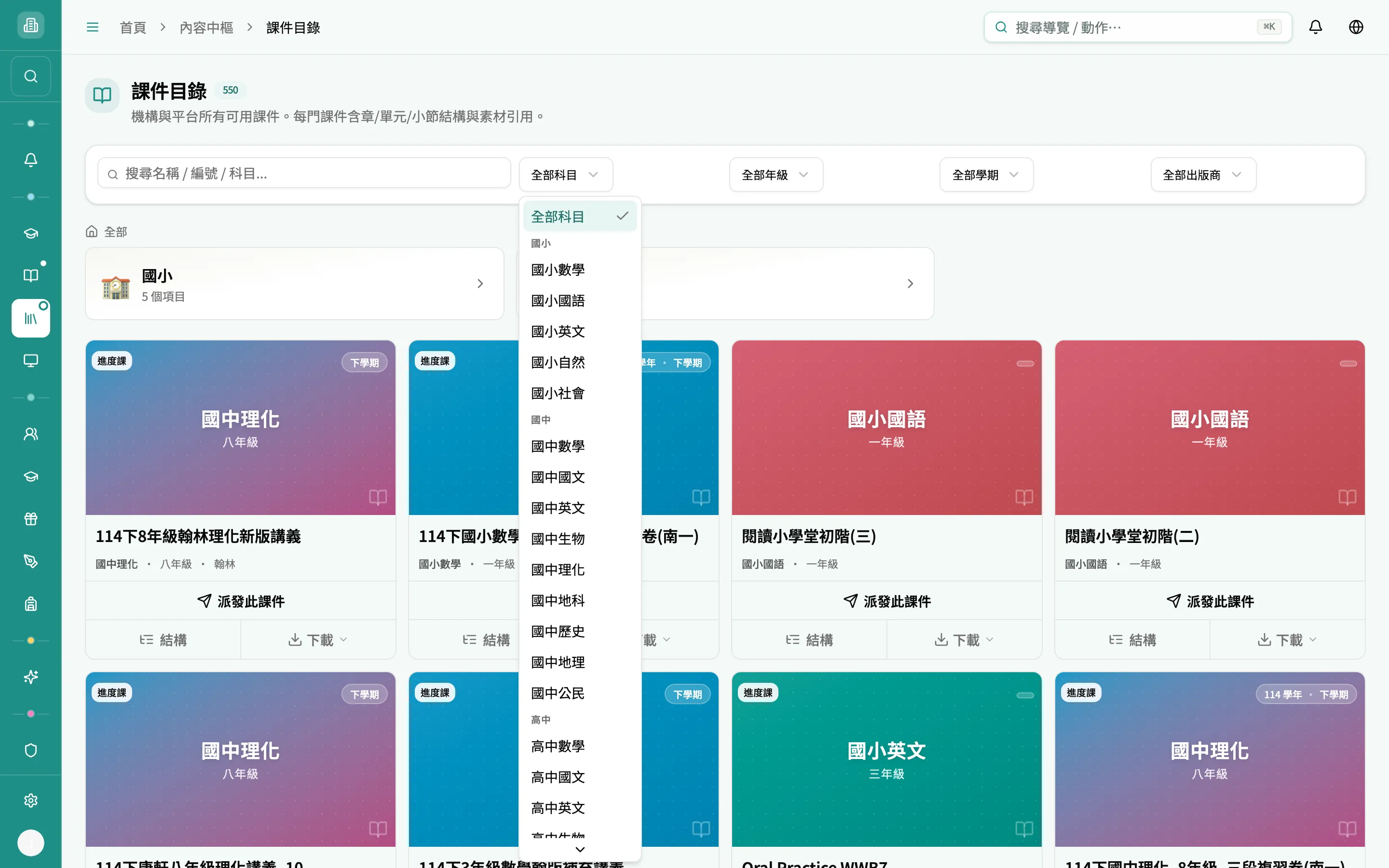
Task: Select 高中國文 from the list
Action: coord(580,777)
